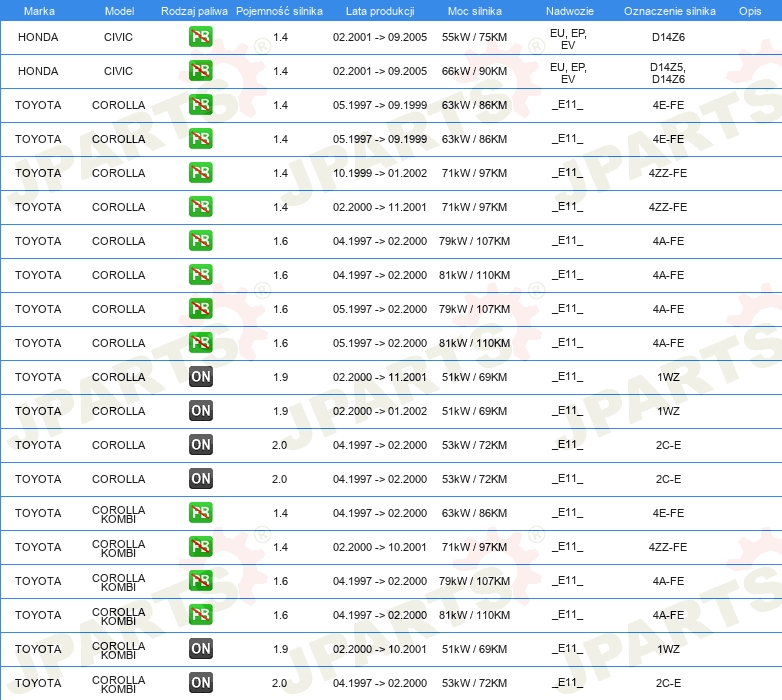Select 'EU, EP, EV' body cell in D14Z5 row
Image resolution: width=782 pixels, height=700 pixels.
pyautogui.click(x=568, y=73)
